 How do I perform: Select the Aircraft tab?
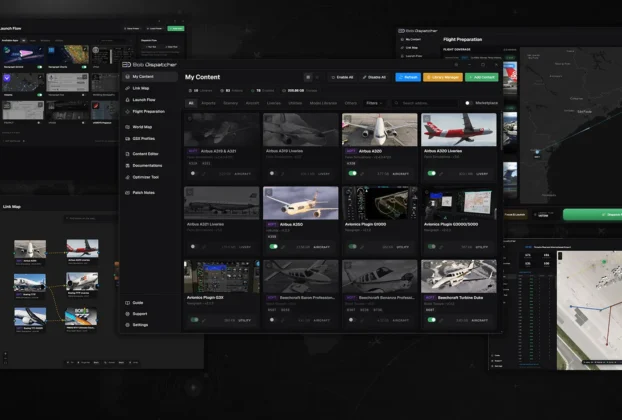[x=252, y=103]
